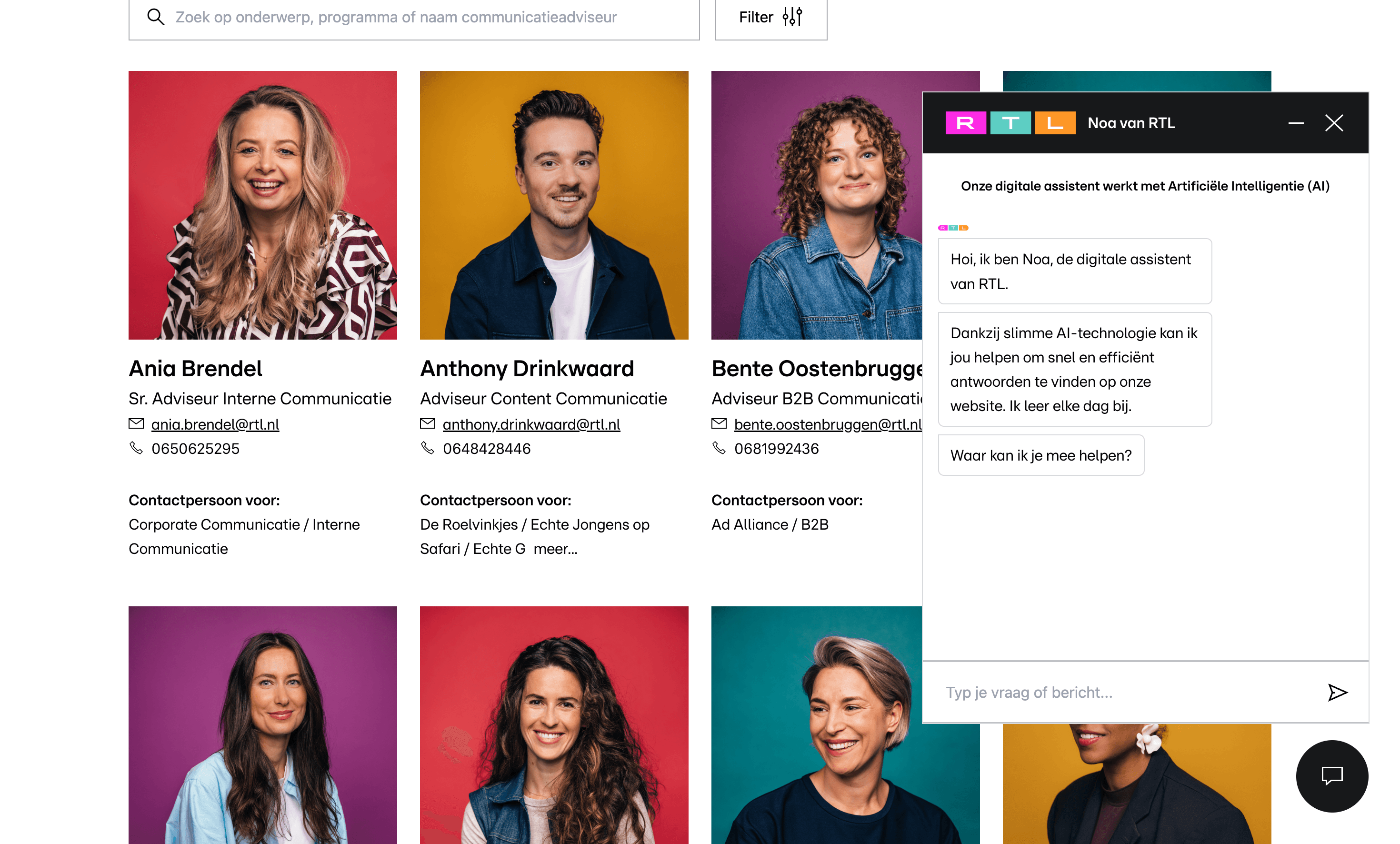Screen dimensions: 1400x844
Task: Open the Filter sliders icon
Action: pyautogui.click(x=792, y=17)
